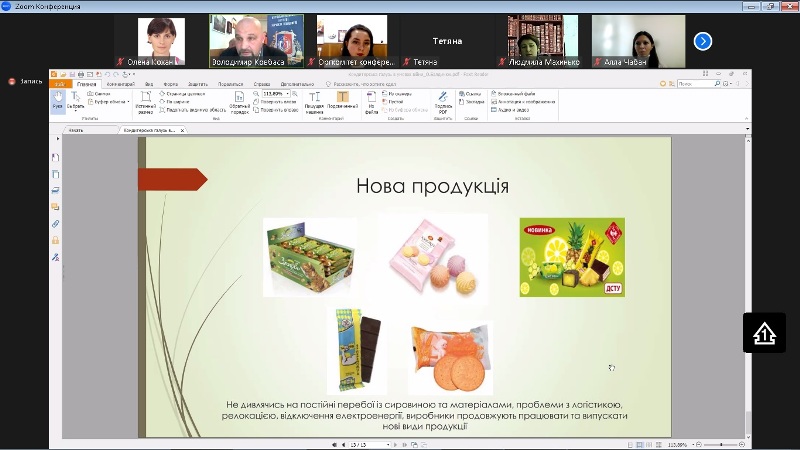Go to first page in status bar
This screenshot has width=800, height=450.
(334, 445)
